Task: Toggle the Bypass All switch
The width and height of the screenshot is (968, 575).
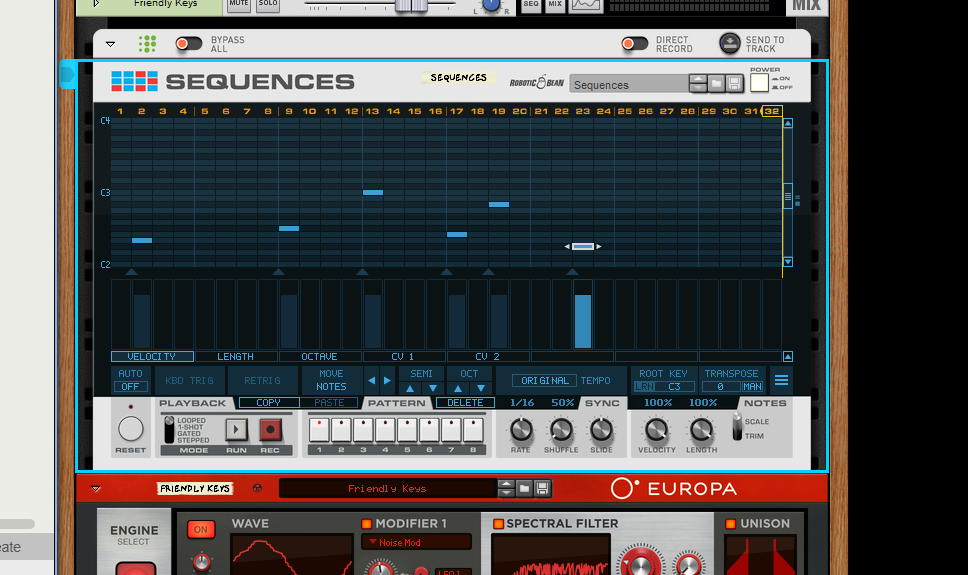Action: coord(188,44)
